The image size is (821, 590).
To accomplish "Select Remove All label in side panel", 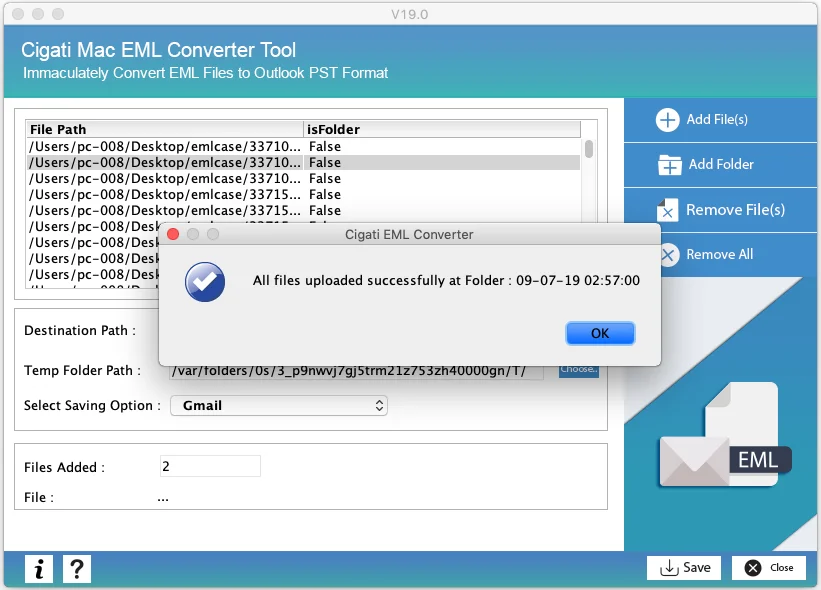I will [x=719, y=254].
